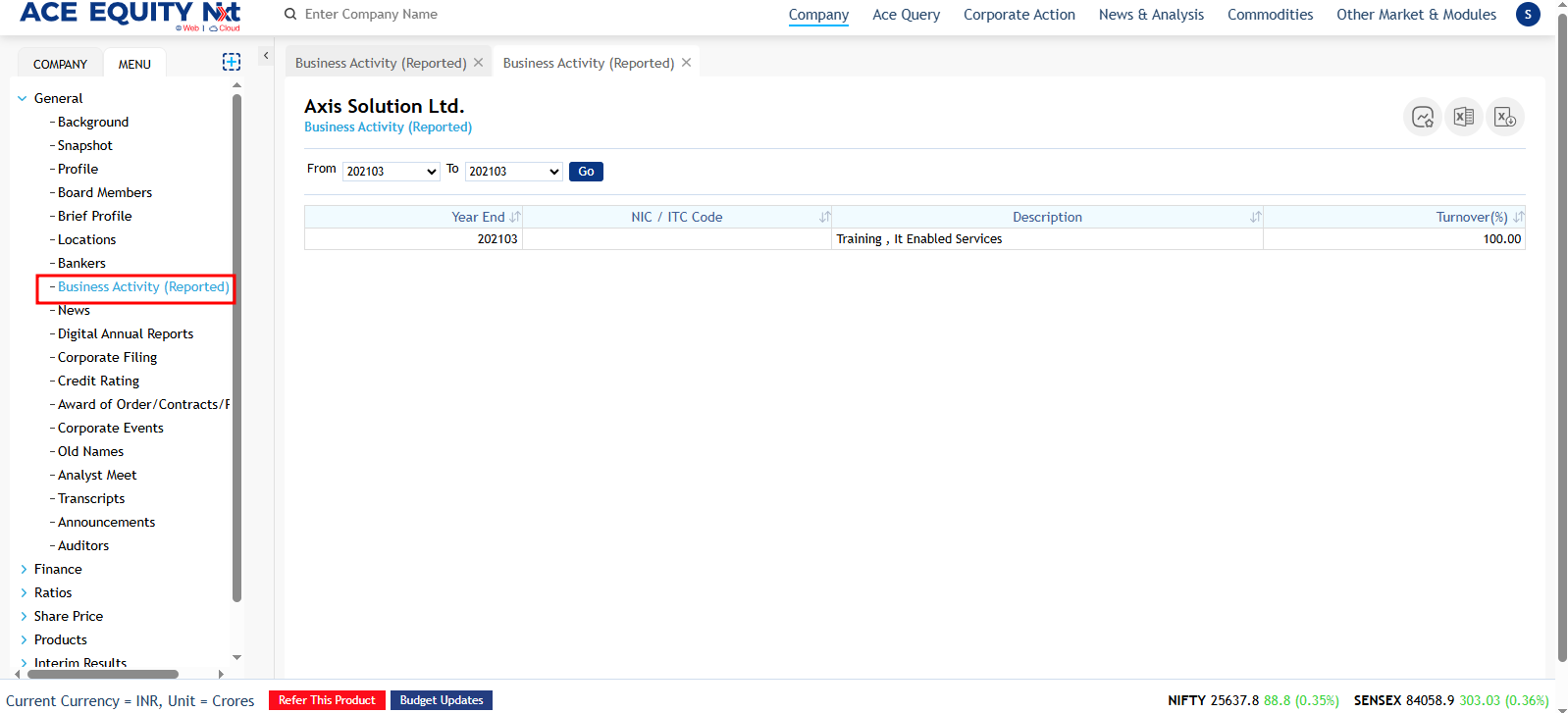Viewport: 1568px width, 713px height.
Task: Close the first Business Activity tab
Action: coord(479,63)
